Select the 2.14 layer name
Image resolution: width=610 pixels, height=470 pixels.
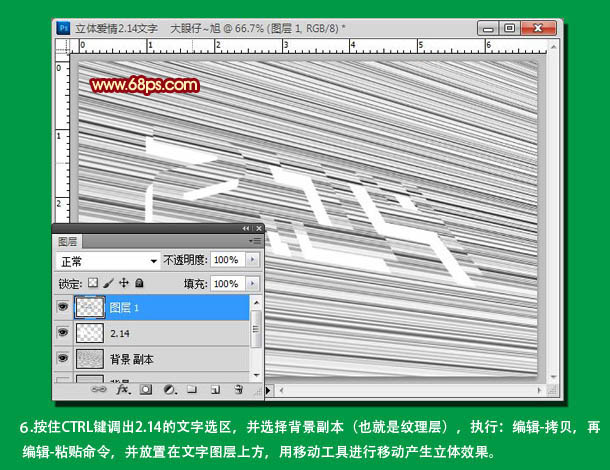119,333
